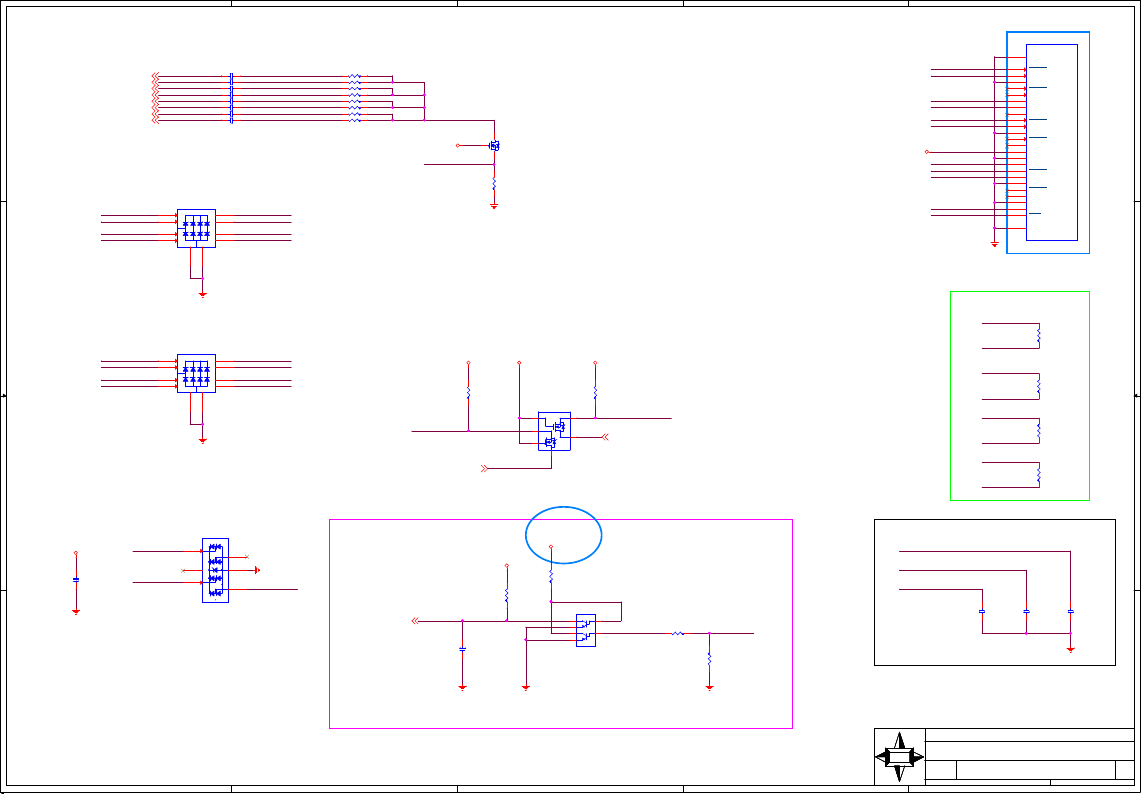Select the dual MOSFET package in the sheet center
The height and width of the screenshot is (794, 1148).
point(554,431)
